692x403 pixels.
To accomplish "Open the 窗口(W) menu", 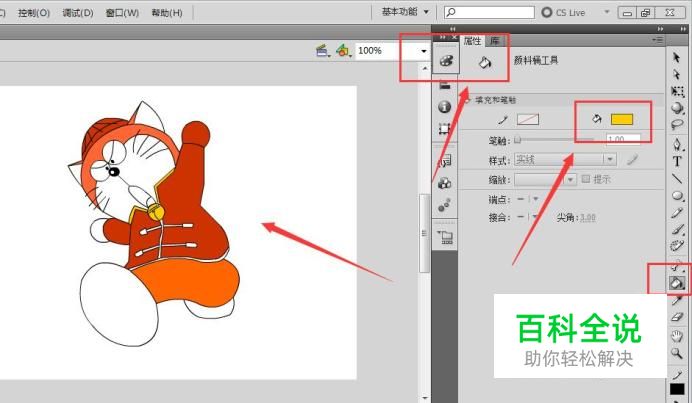I will [122, 12].
